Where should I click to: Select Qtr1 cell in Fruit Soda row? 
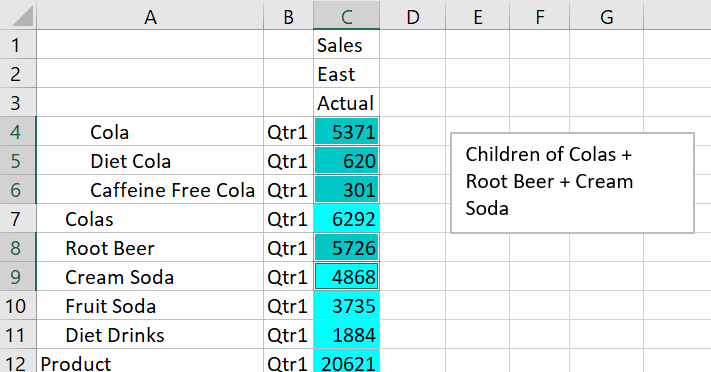(288, 306)
